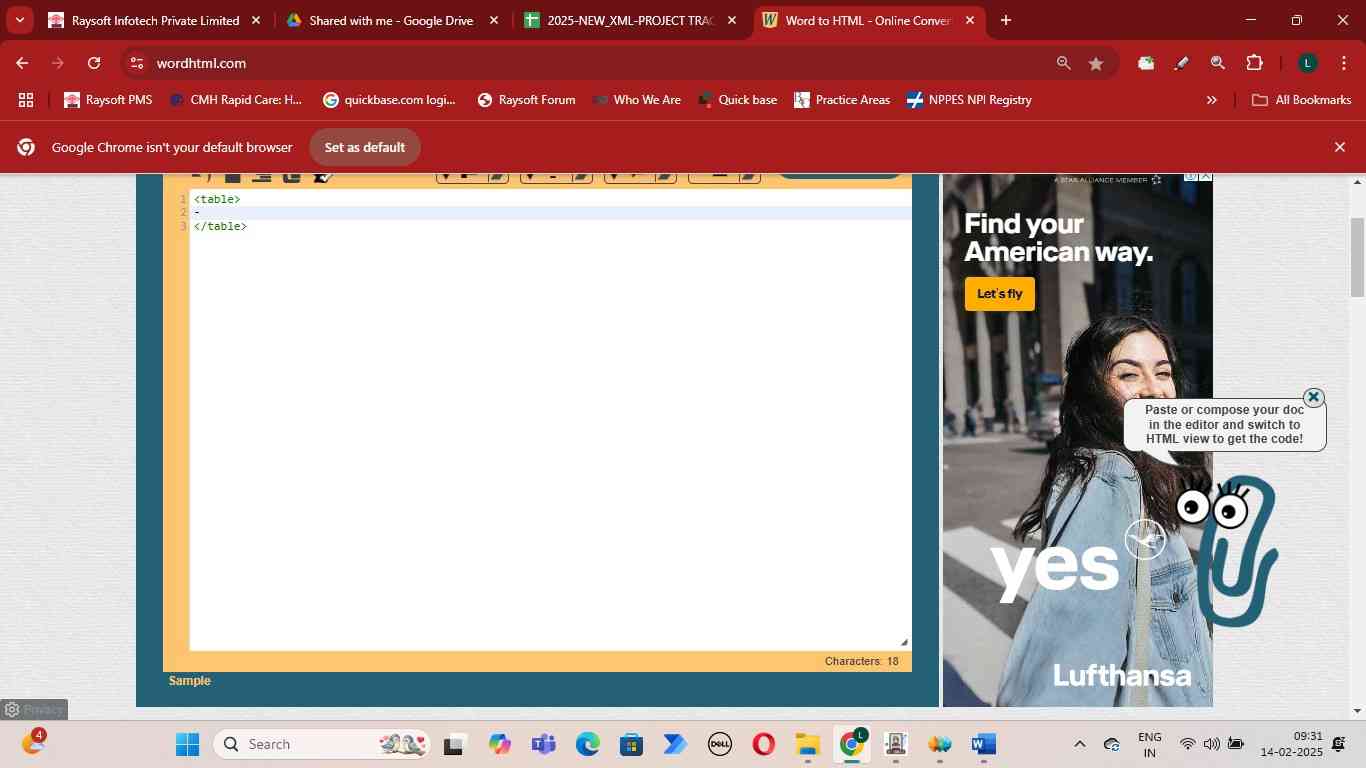1366x768 pixels.
Task: Open the All Bookmarks folder
Action: point(1301,100)
